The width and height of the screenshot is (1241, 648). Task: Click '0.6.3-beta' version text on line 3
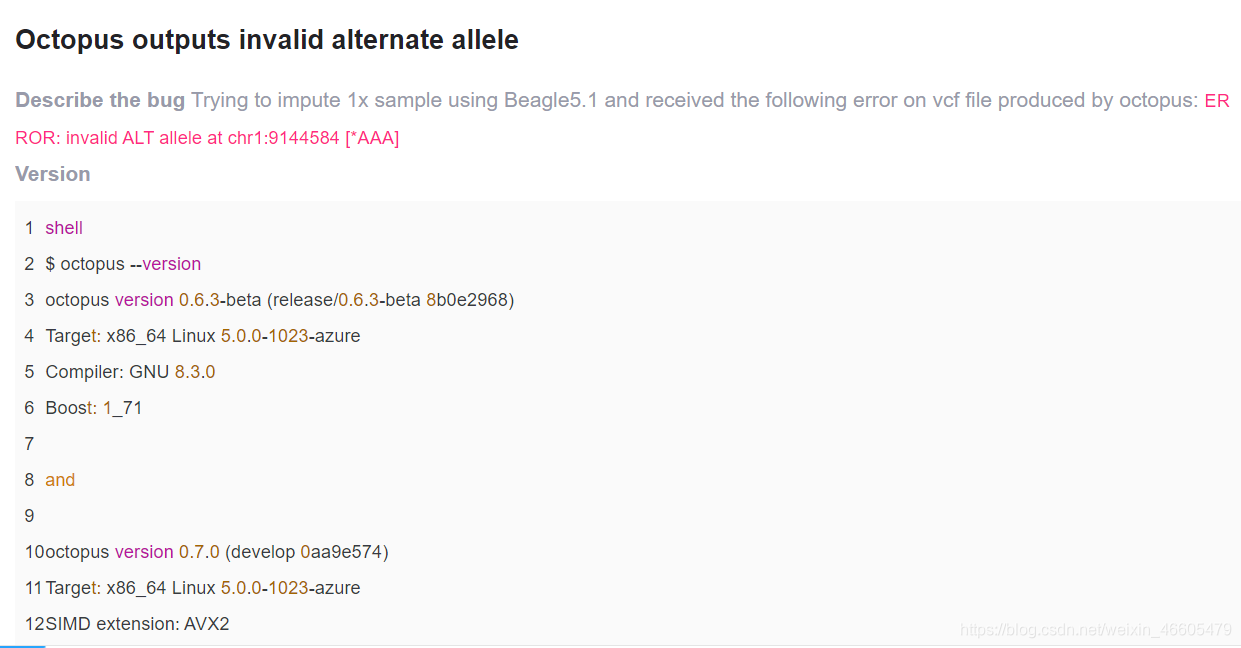coord(220,300)
